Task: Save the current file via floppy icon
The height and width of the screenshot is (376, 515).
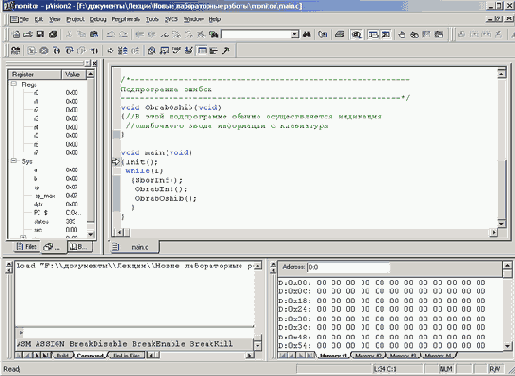Action: pos(40,34)
